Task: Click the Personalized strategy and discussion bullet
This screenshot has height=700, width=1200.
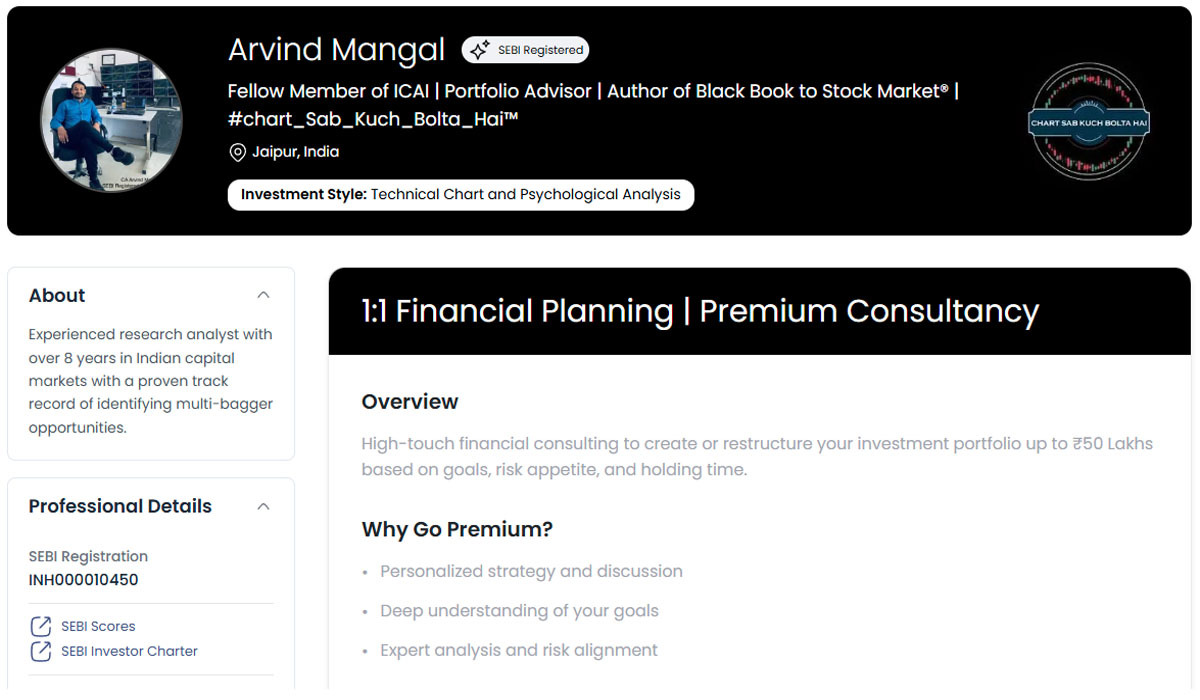Action: [531, 571]
